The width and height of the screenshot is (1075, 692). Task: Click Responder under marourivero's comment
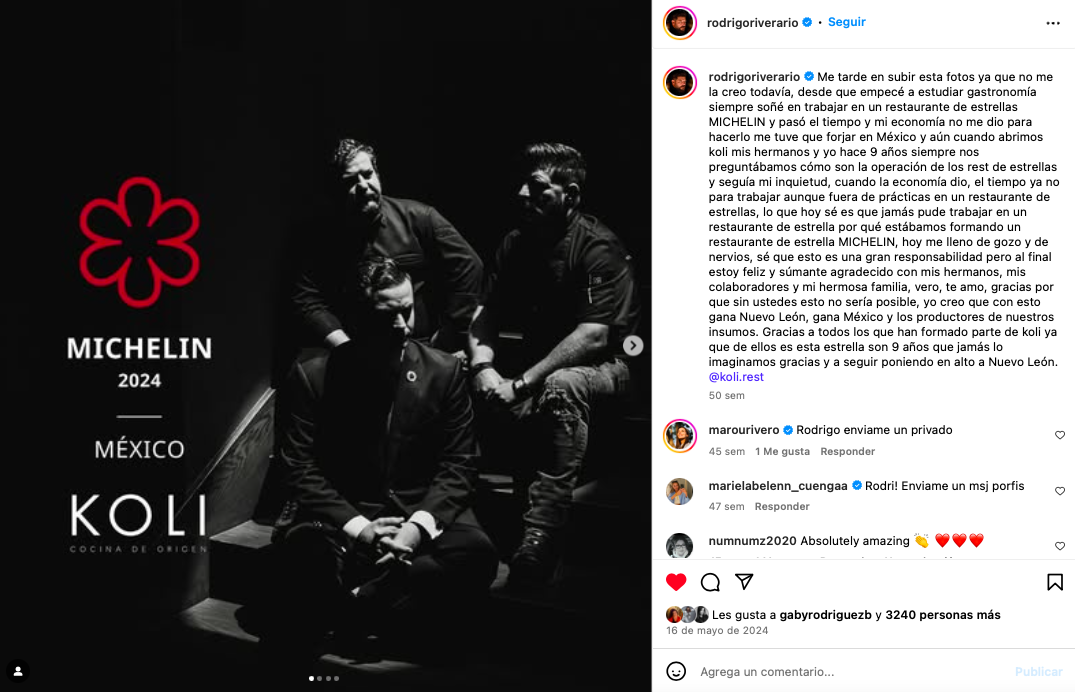[847, 451]
